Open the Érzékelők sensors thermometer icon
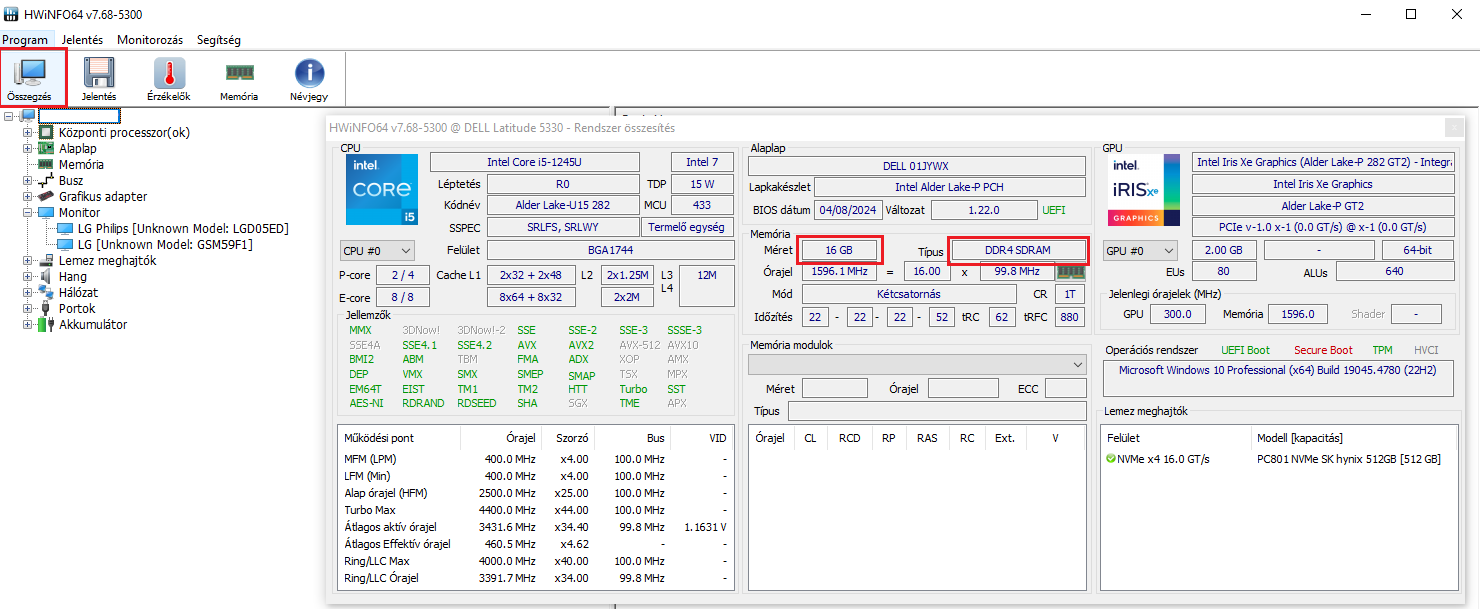 coord(169,78)
